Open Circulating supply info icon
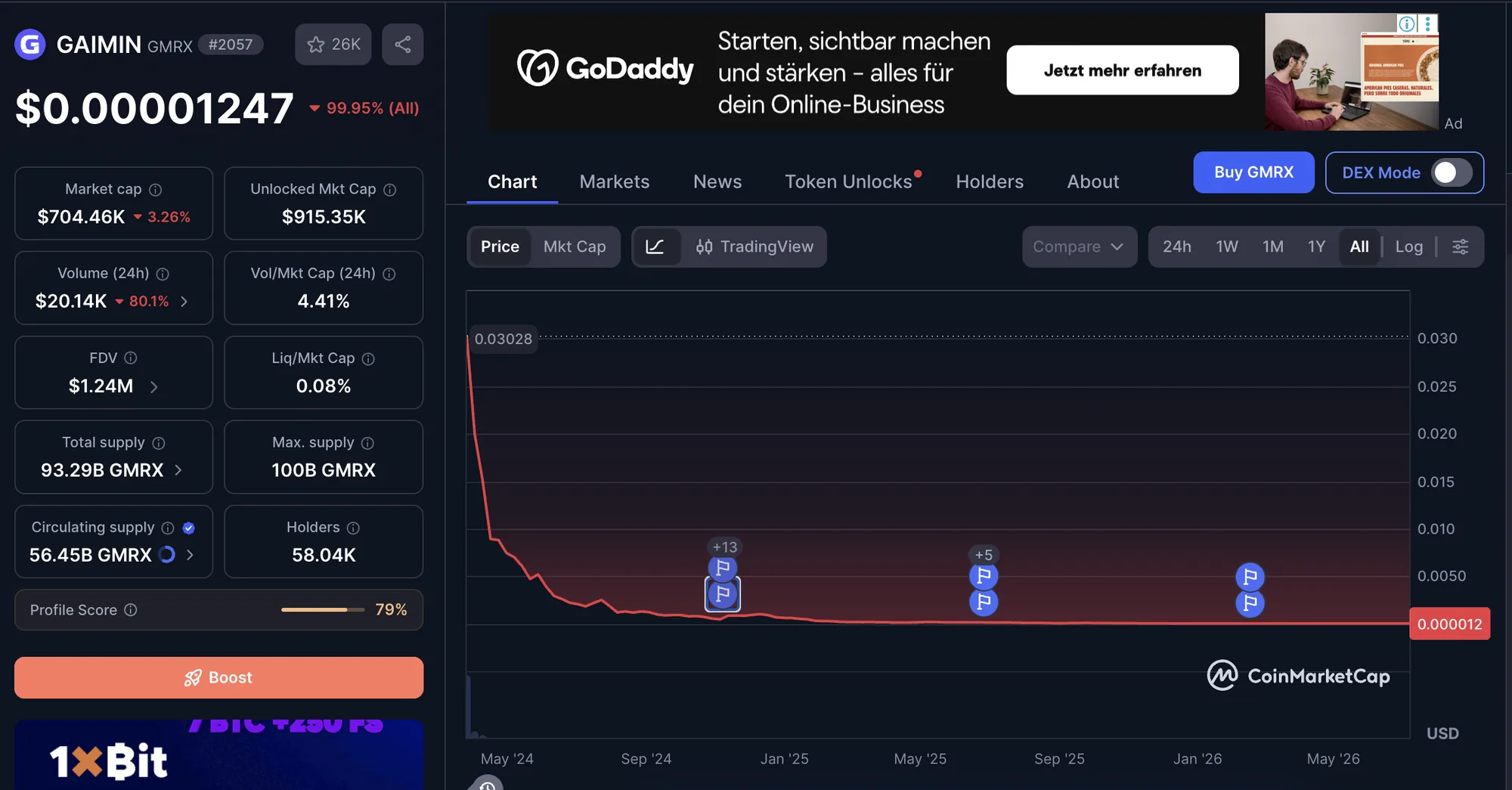 168,528
